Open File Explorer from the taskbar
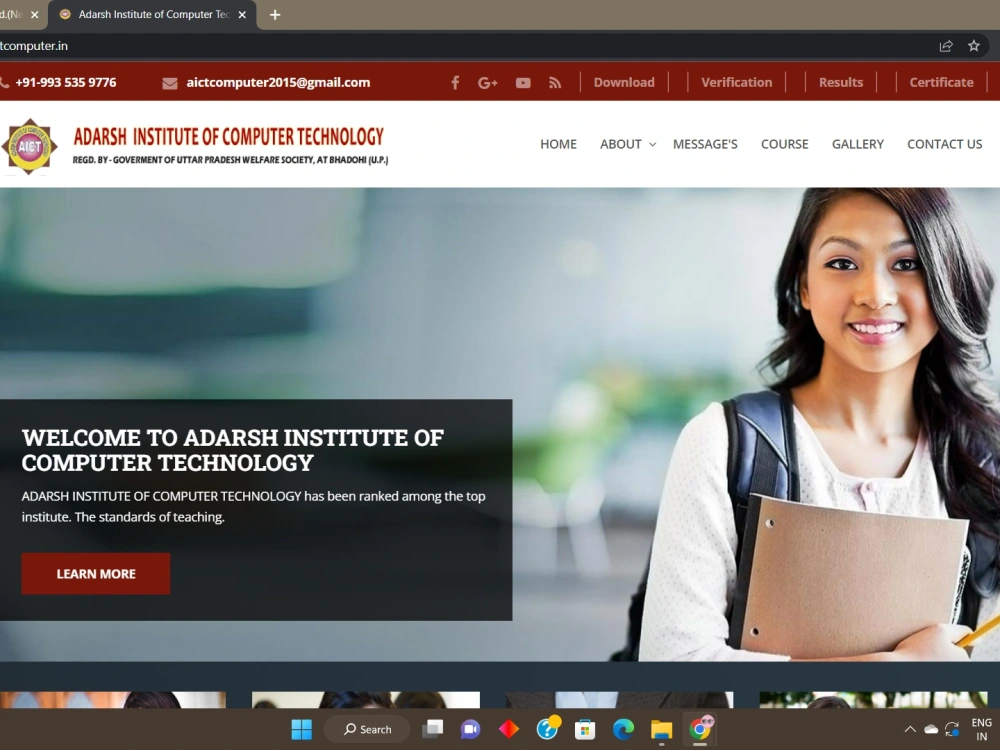Image resolution: width=1000 pixels, height=750 pixels. [661, 729]
